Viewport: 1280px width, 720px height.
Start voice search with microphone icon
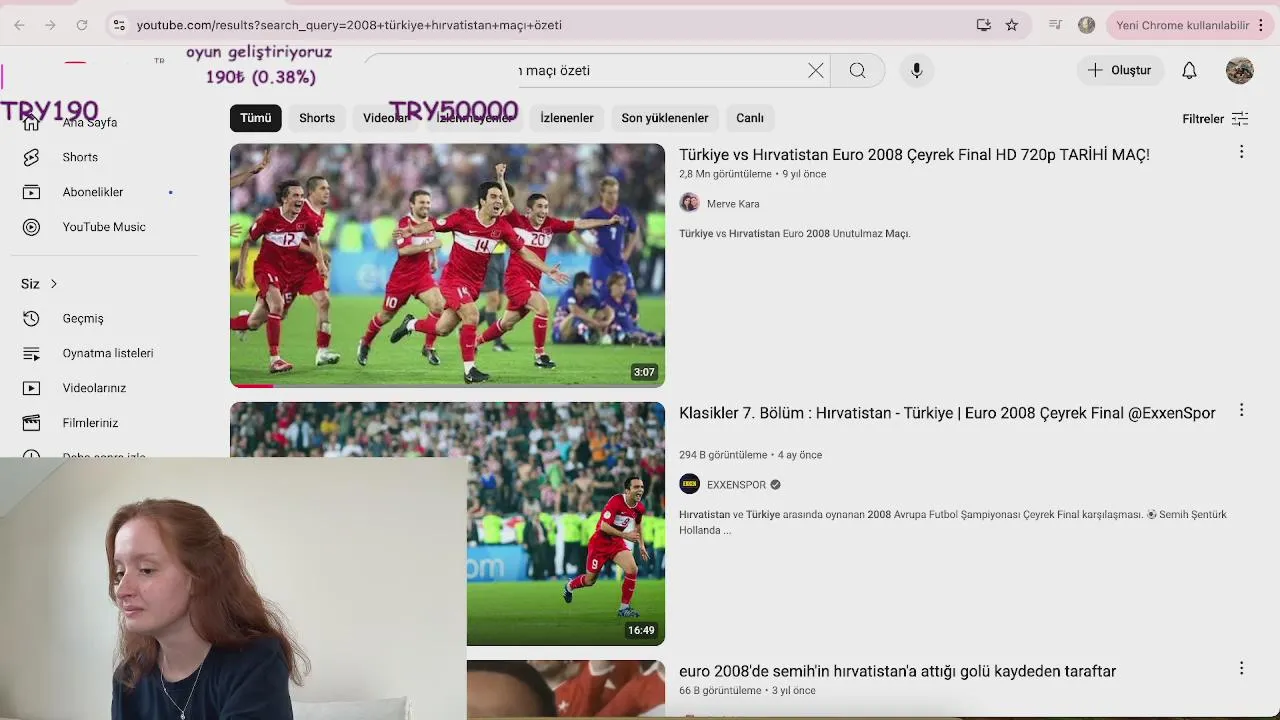(x=917, y=70)
